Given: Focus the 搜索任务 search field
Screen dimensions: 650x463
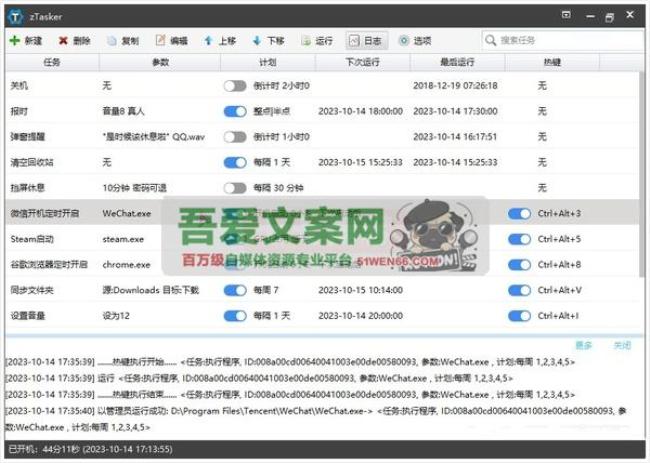Looking at the screenshot, I should (567, 41).
